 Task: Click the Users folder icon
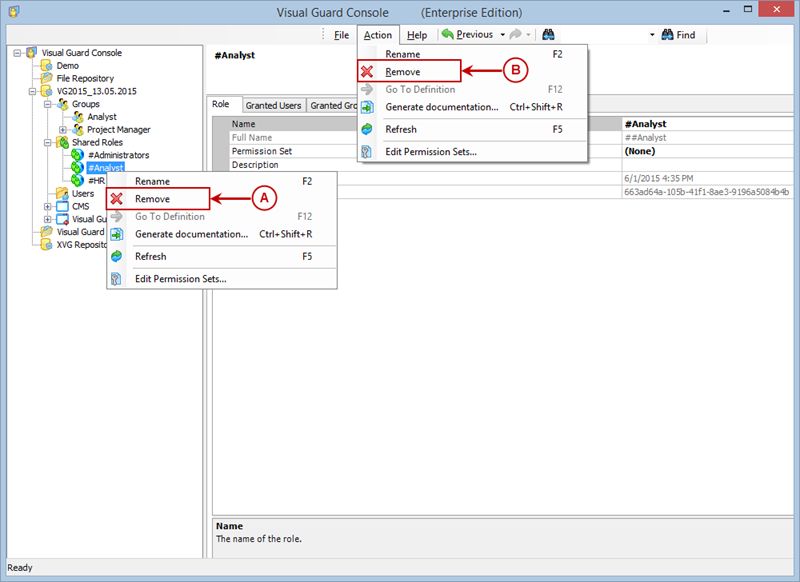point(62,193)
